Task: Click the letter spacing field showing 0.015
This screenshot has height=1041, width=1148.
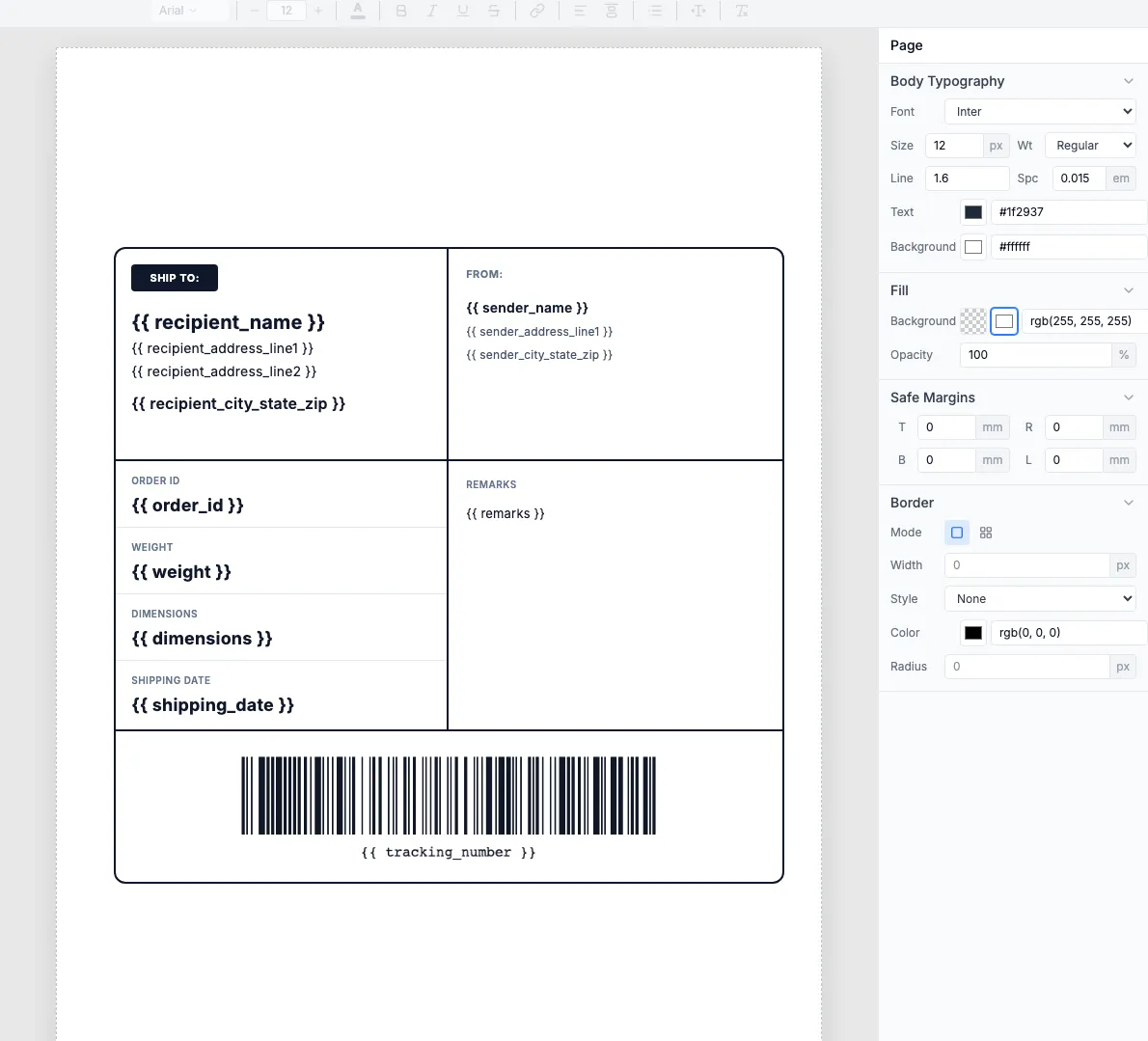Action: (x=1079, y=178)
